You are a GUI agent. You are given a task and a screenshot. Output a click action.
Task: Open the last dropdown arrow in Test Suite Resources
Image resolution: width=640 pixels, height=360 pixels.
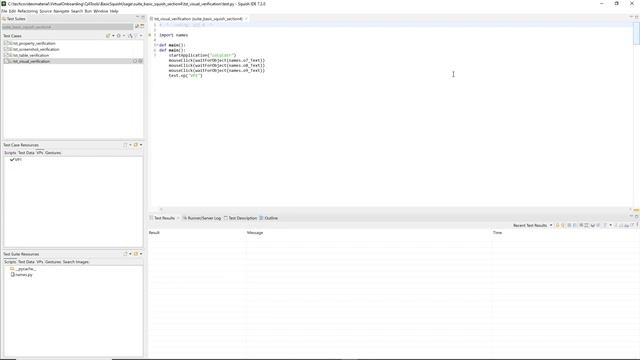[141, 254]
